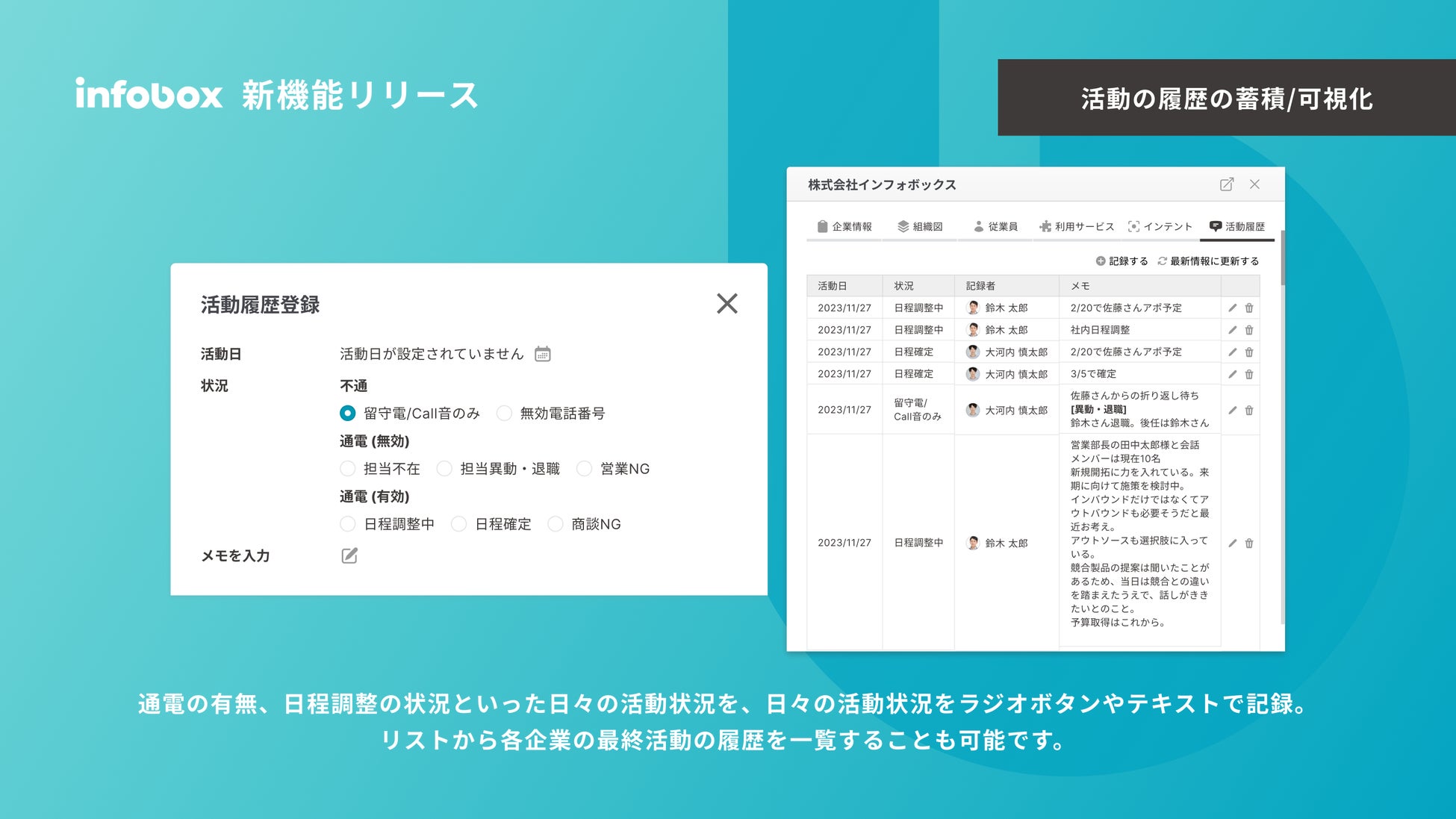Edit the 3/5で確定 activity row

click(x=1233, y=374)
